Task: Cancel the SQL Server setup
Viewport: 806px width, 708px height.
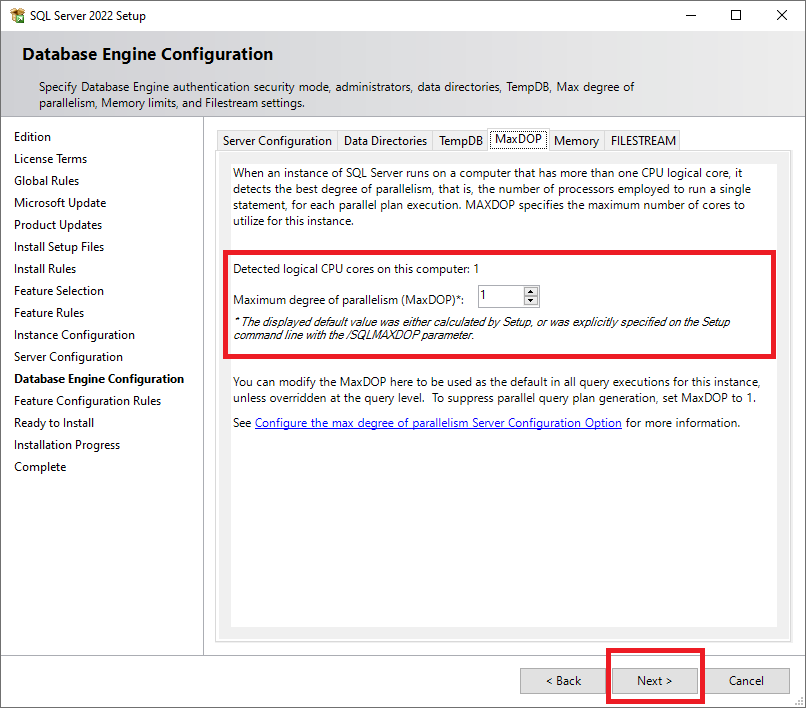Action: click(746, 681)
